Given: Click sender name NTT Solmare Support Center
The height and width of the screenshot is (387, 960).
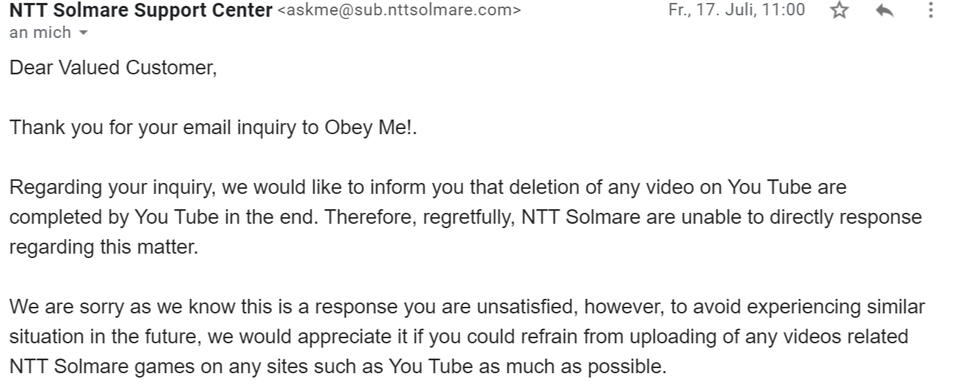Looking at the screenshot, I should (x=141, y=10).
